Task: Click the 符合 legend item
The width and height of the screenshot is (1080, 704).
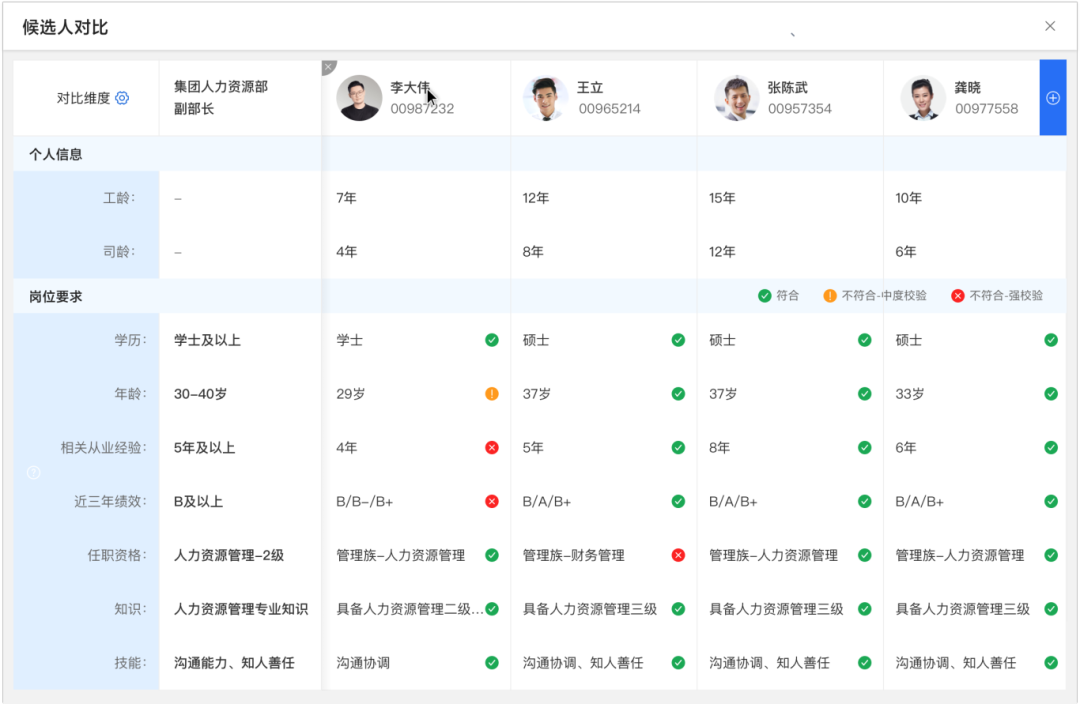Action: pyautogui.click(x=778, y=296)
